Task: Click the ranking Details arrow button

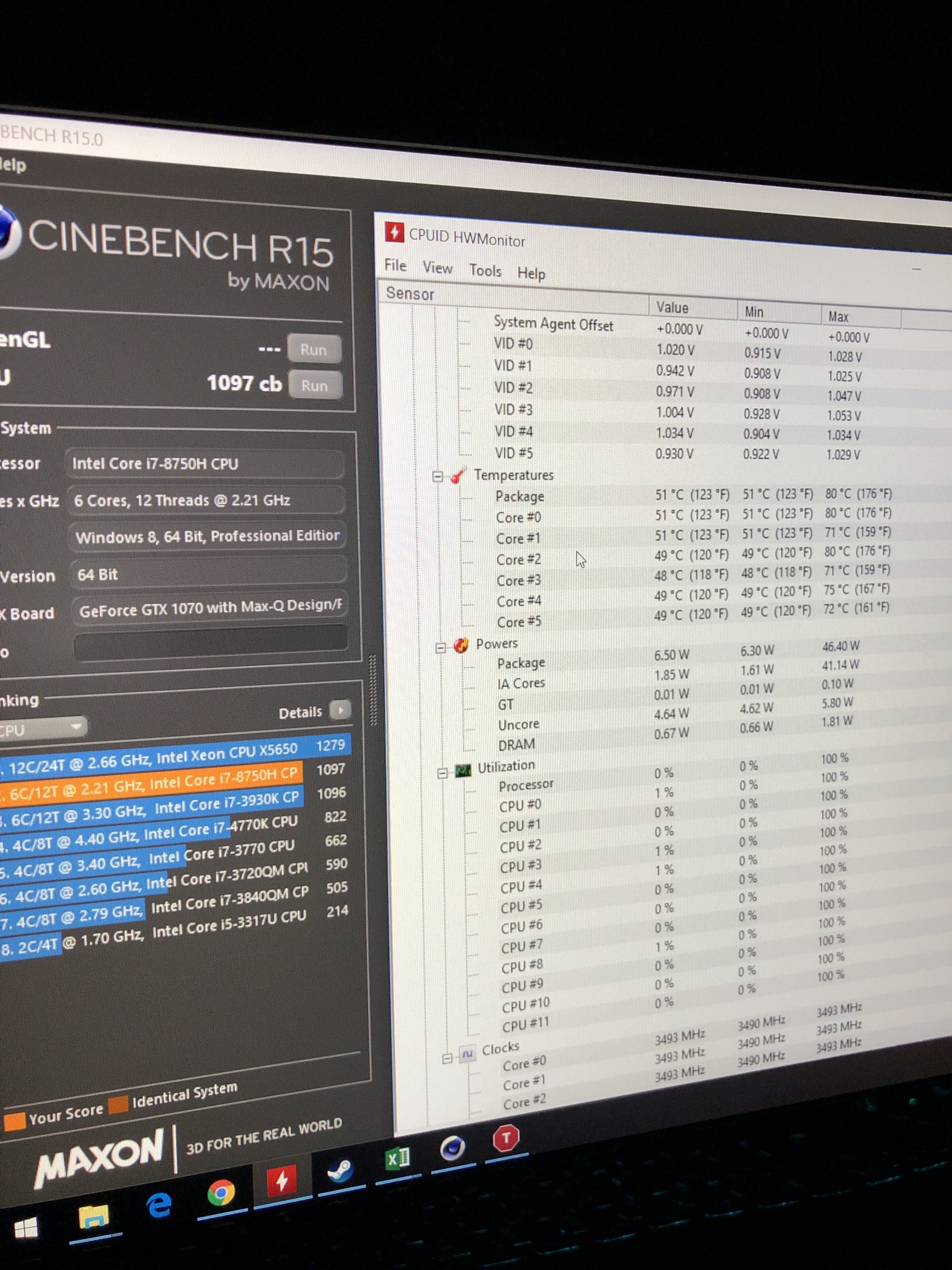Action: 340,709
